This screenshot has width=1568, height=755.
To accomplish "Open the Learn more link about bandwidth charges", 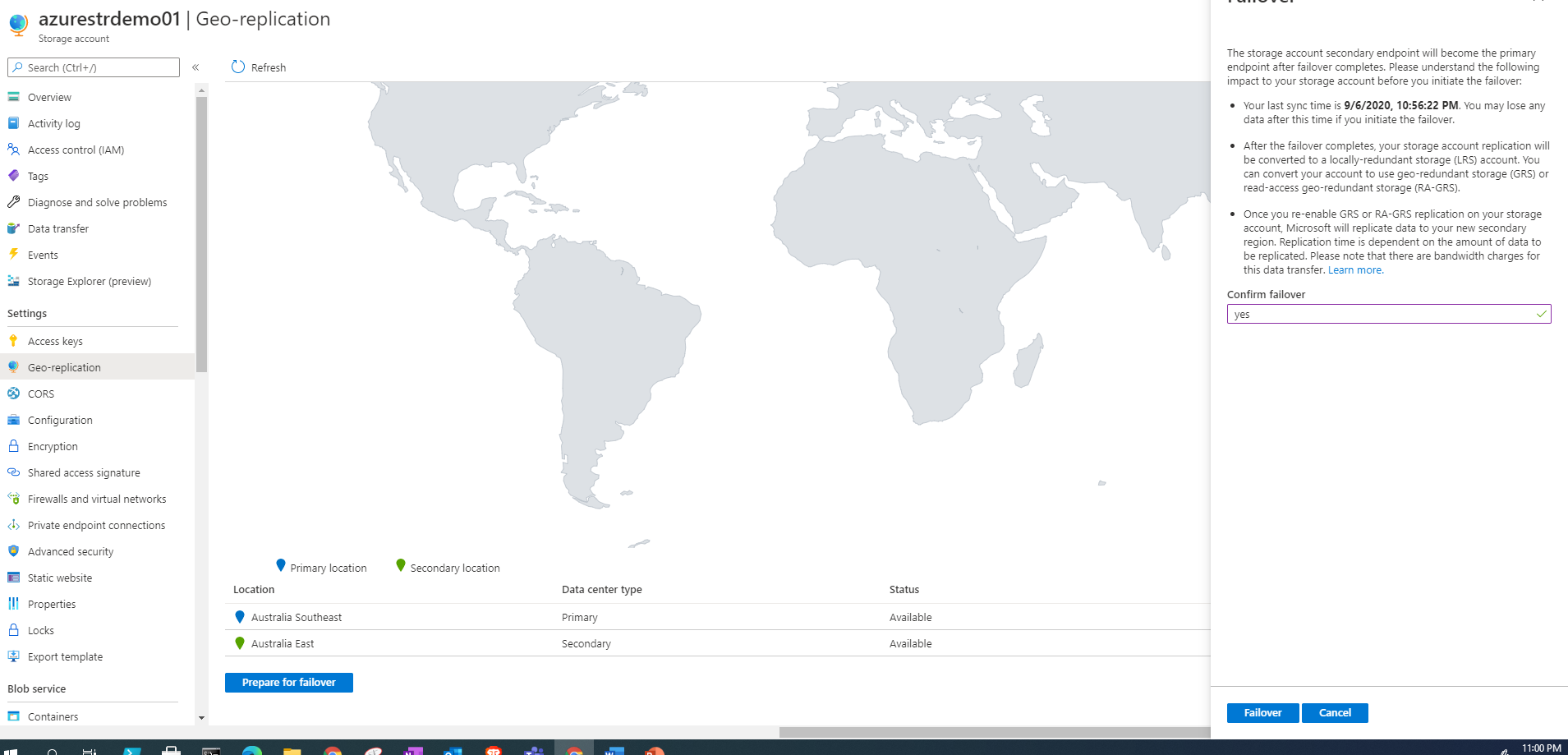I will 1354,269.
